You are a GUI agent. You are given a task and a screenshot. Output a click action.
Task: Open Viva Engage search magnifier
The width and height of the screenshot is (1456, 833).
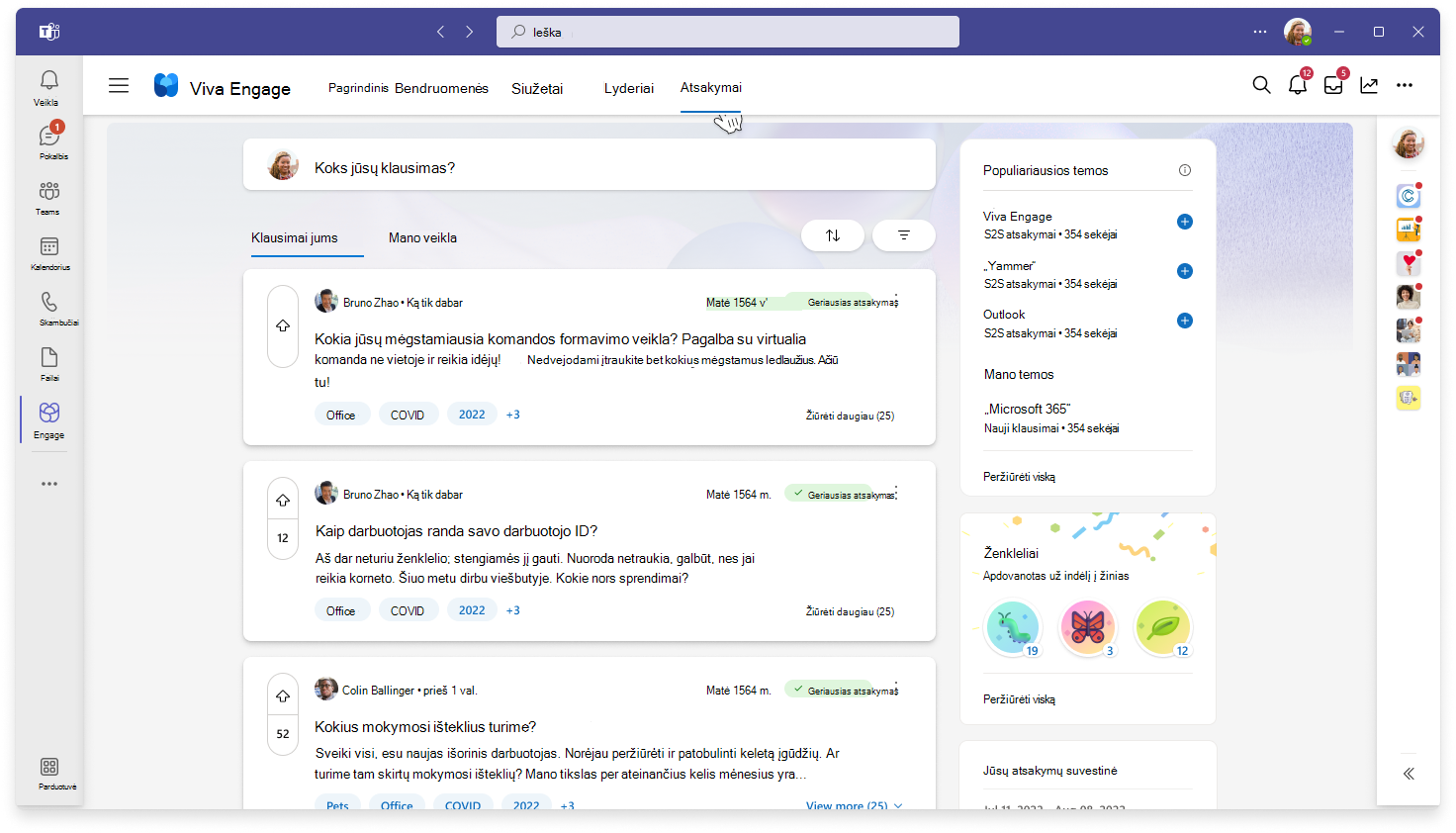point(1261,85)
